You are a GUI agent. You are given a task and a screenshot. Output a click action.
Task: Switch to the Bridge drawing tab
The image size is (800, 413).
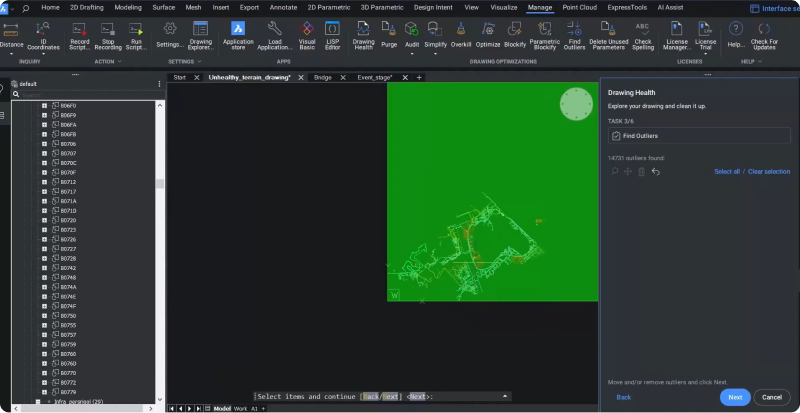[x=323, y=77]
